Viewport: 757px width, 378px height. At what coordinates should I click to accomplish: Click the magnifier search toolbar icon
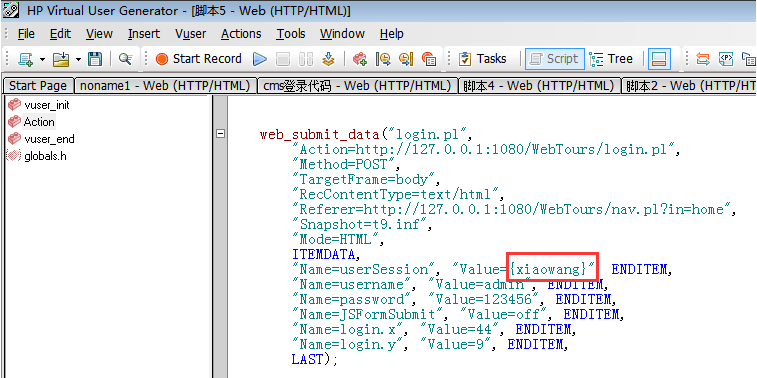pos(126,59)
